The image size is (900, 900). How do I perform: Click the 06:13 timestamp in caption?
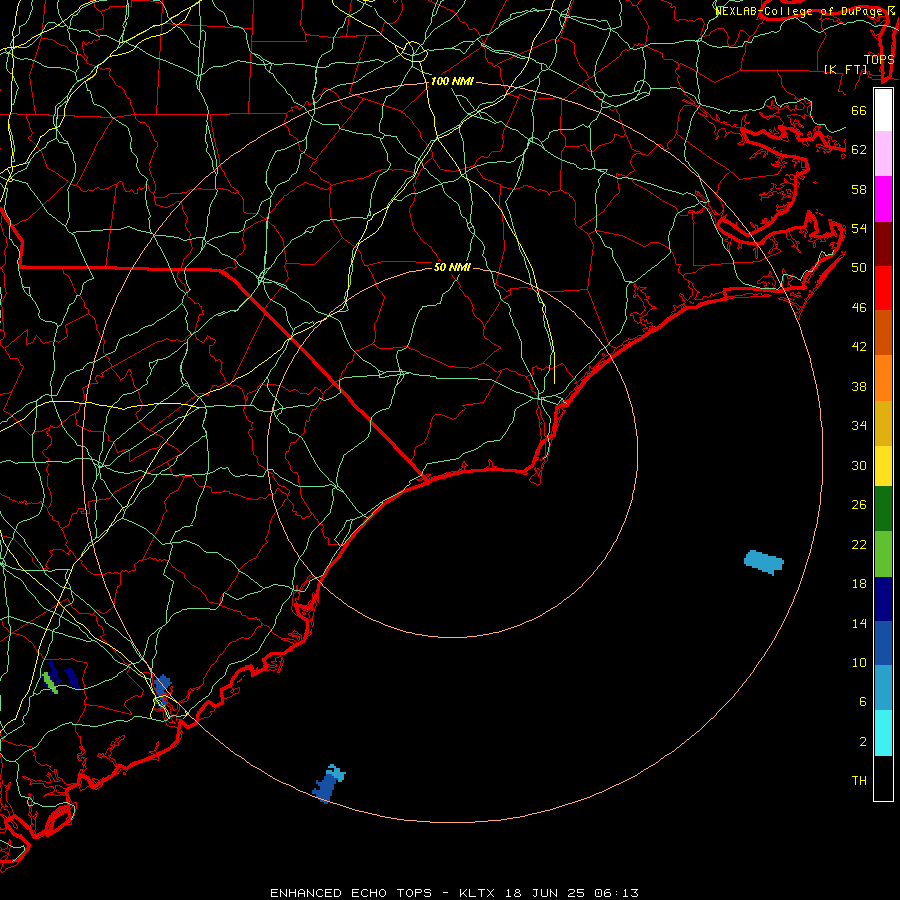click(x=616, y=893)
